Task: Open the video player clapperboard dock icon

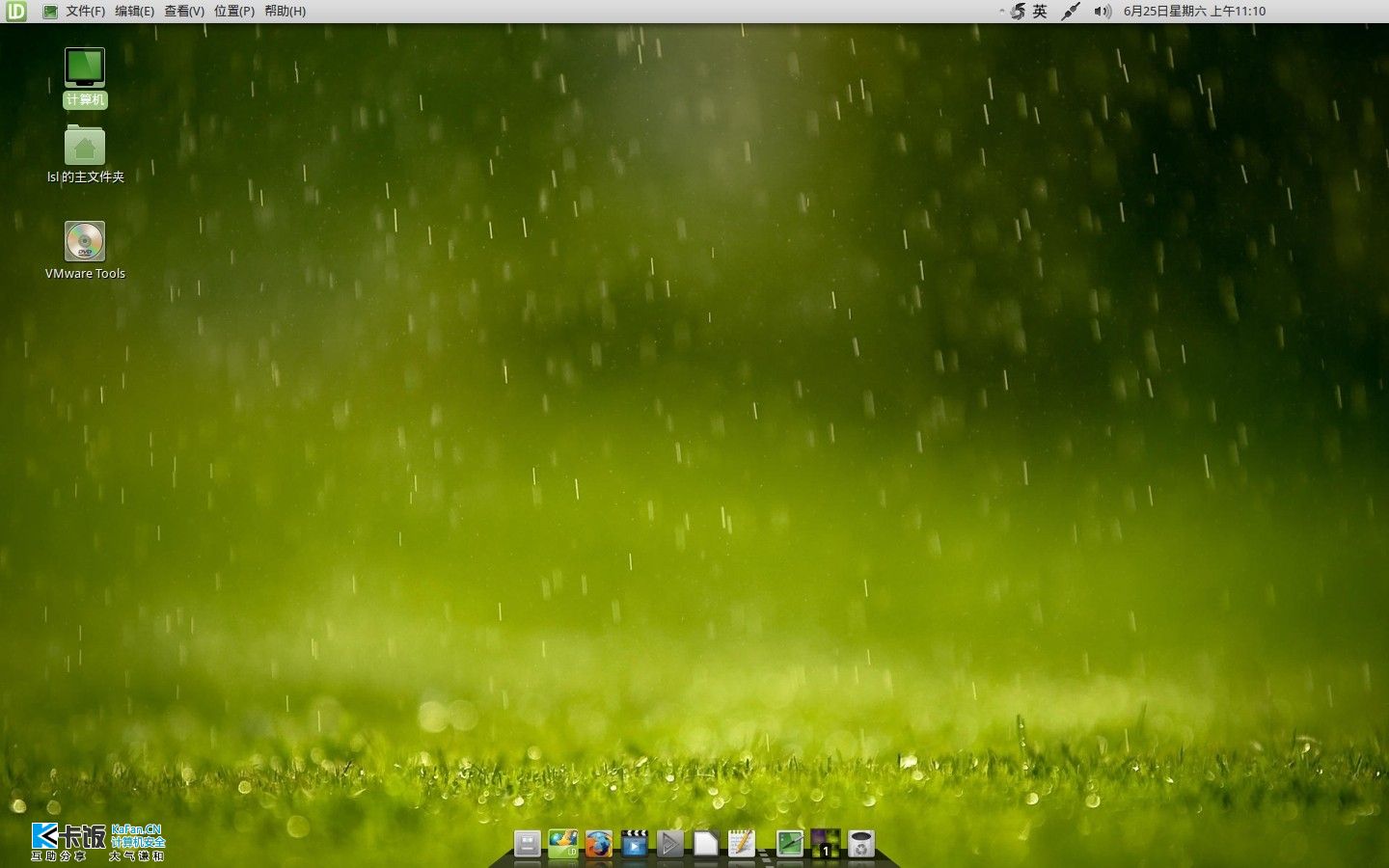Action: coord(634,844)
